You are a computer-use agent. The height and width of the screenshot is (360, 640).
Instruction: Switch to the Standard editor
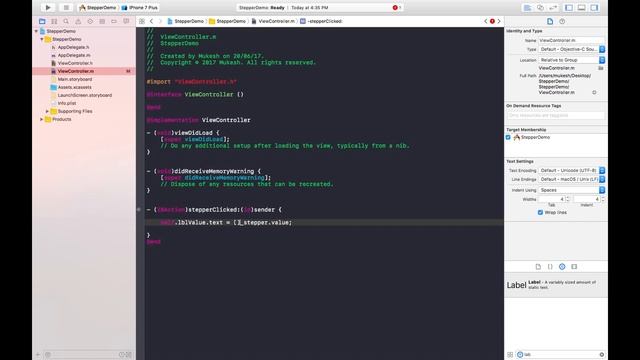point(527,8)
